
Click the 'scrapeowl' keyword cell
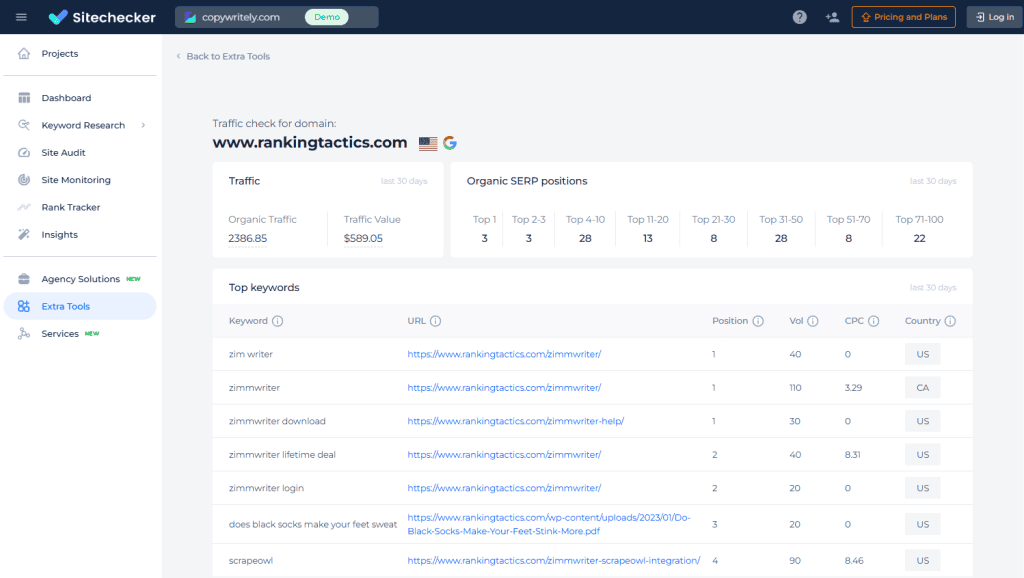tap(251, 560)
